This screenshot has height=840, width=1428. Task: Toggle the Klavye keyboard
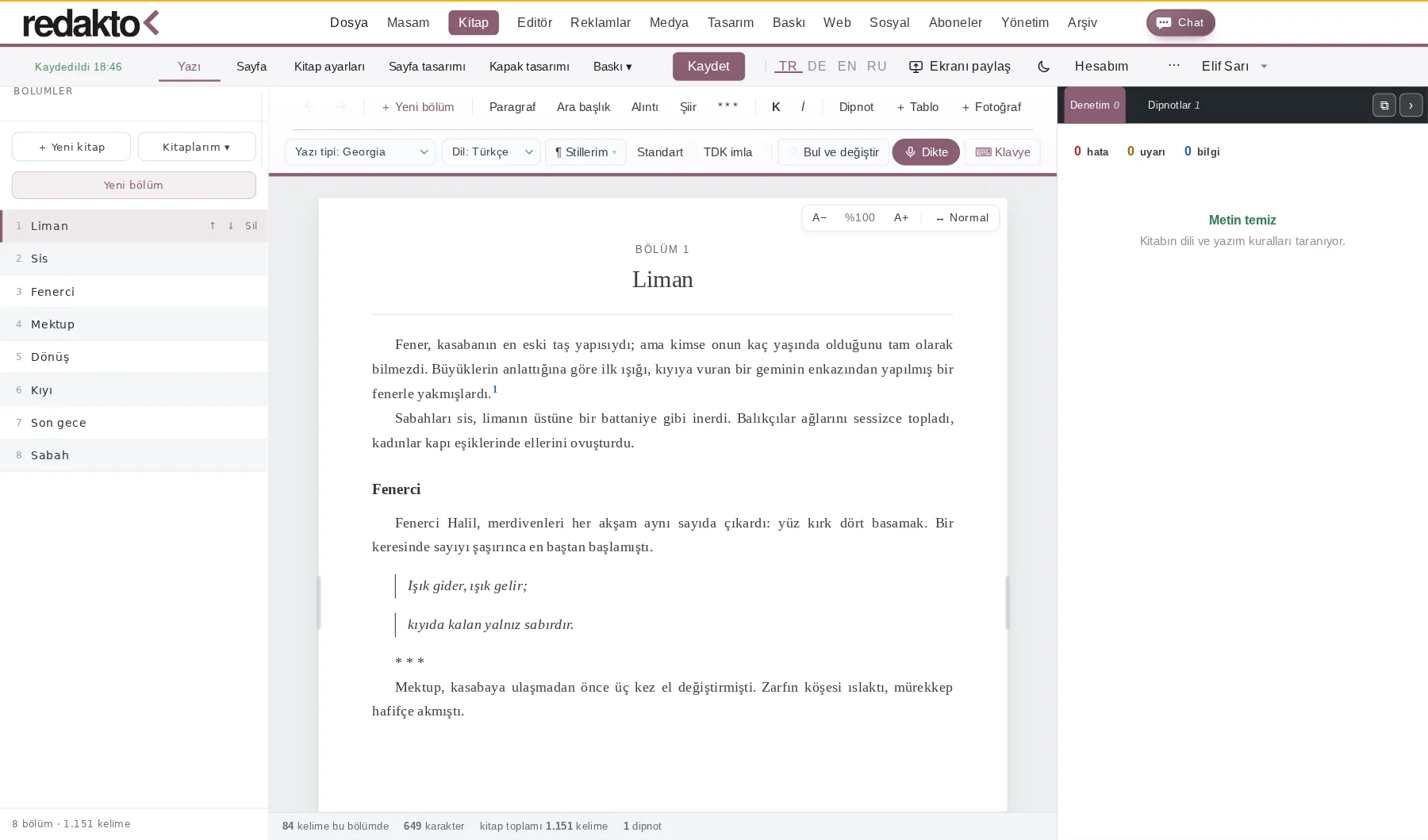1003,152
